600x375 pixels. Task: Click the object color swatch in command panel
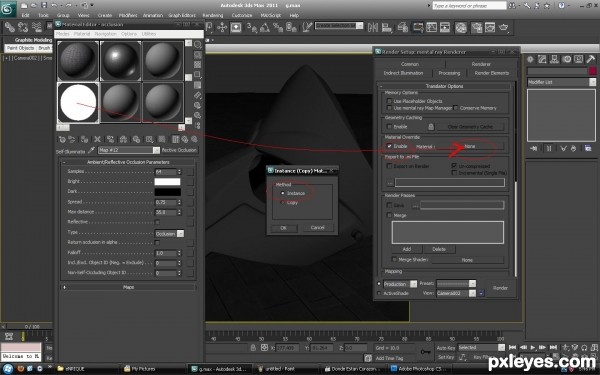[592, 71]
